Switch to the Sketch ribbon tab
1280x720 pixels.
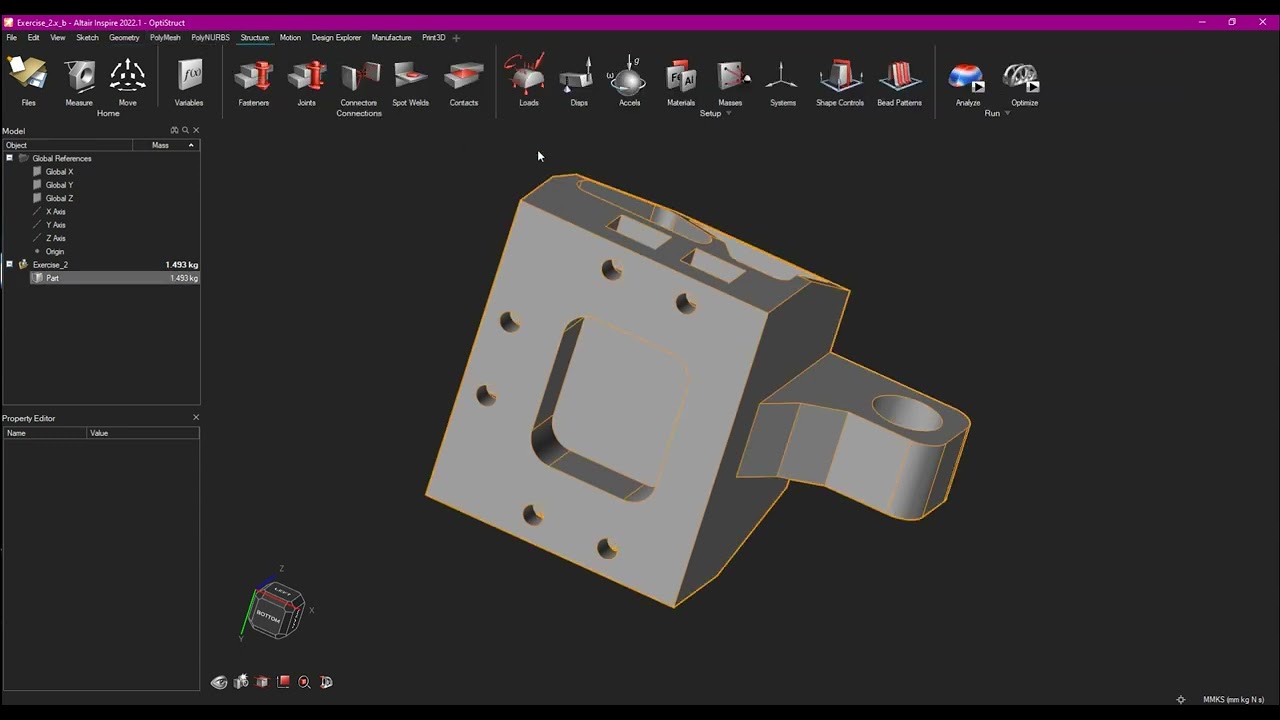[x=88, y=37]
